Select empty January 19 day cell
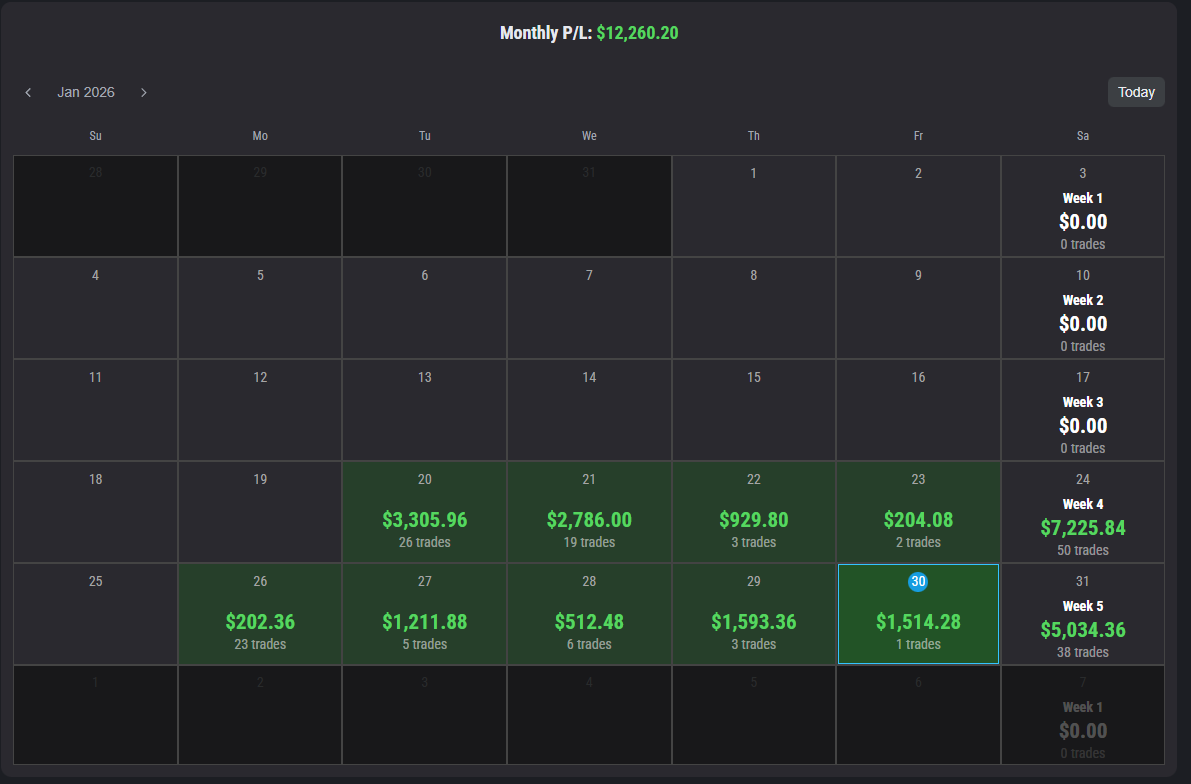 coord(260,512)
